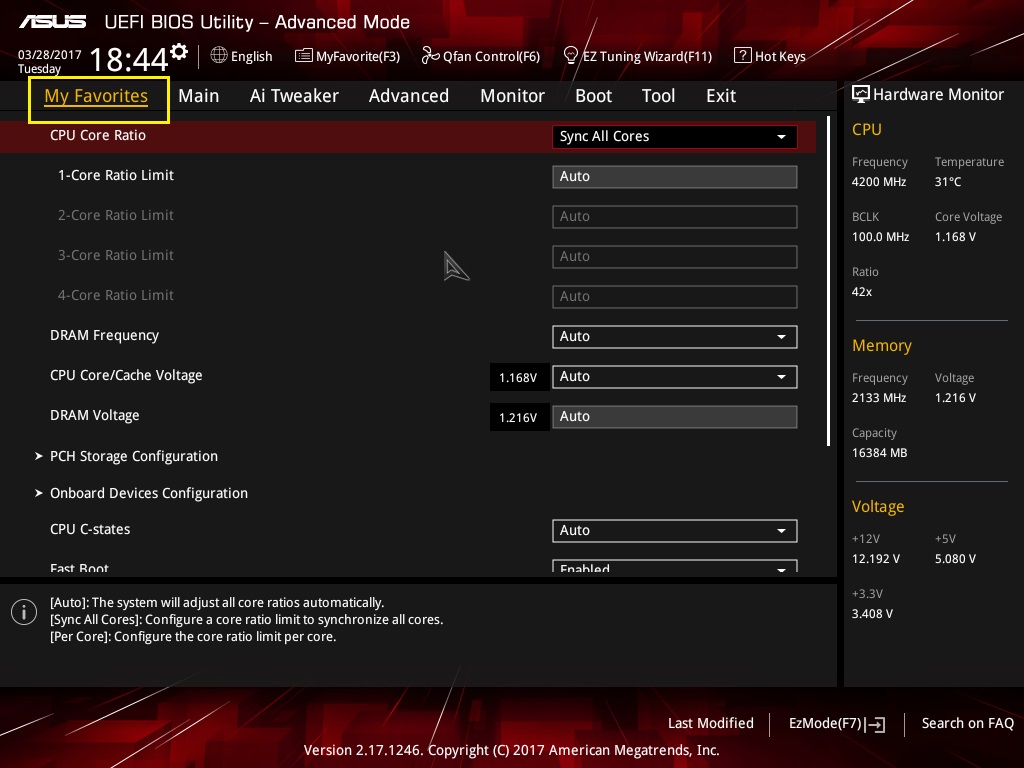Click the 31°C temperature value

pyautogui.click(x=948, y=182)
